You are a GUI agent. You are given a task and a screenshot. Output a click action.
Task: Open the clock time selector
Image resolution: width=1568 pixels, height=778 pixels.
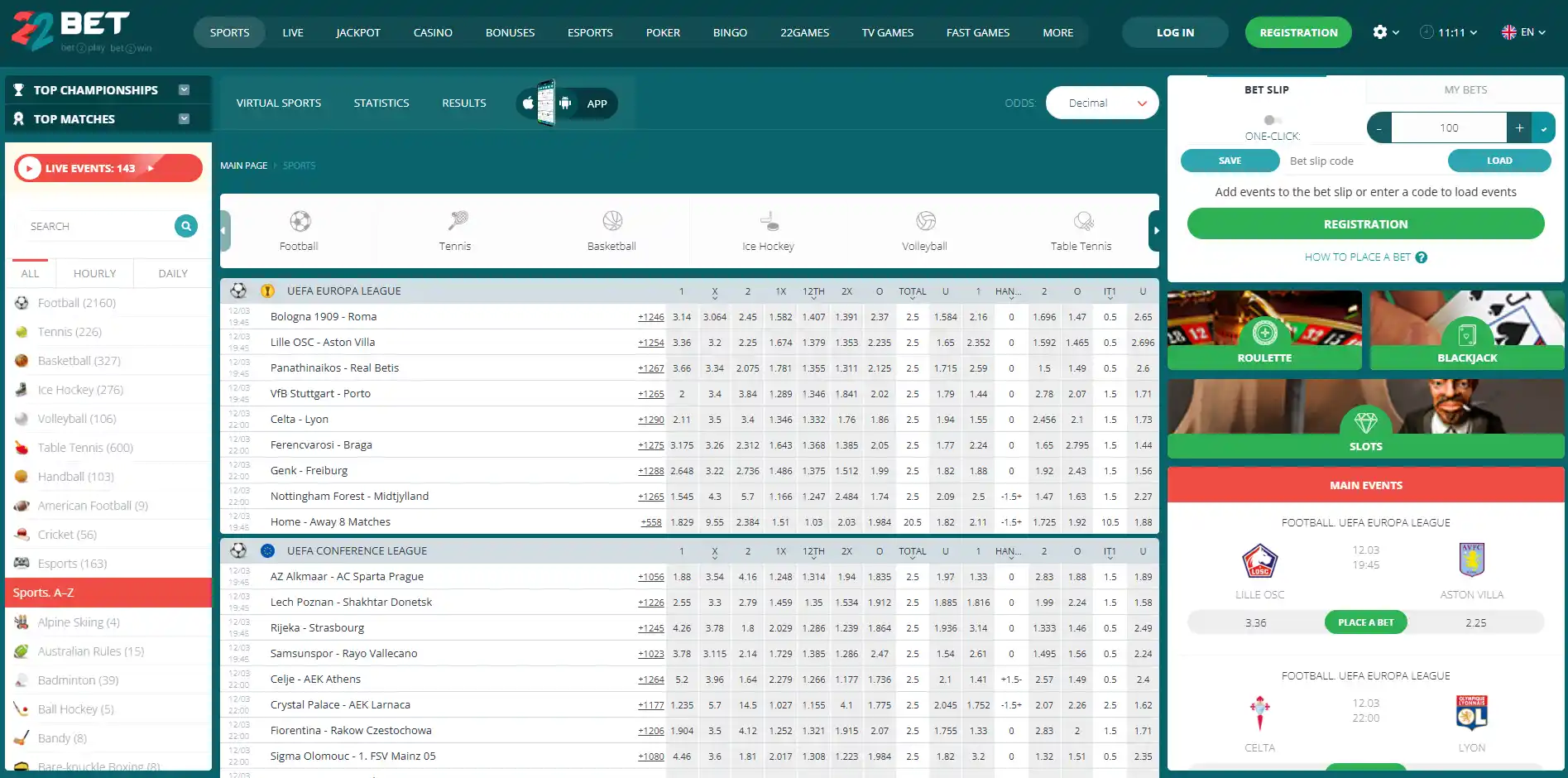click(1448, 32)
